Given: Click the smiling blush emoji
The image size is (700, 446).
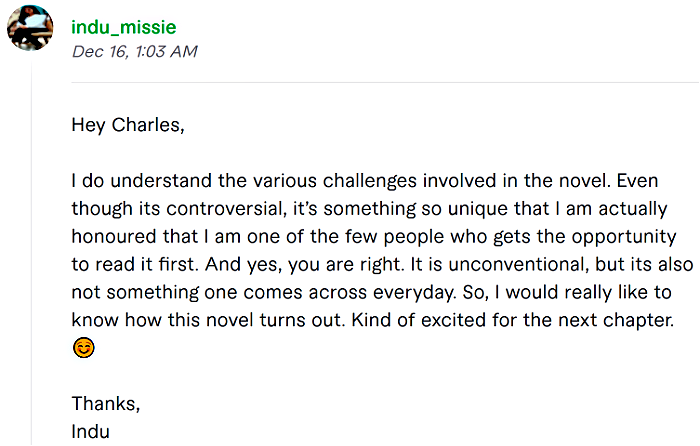Looking at the screenshot, I should 83,348.
